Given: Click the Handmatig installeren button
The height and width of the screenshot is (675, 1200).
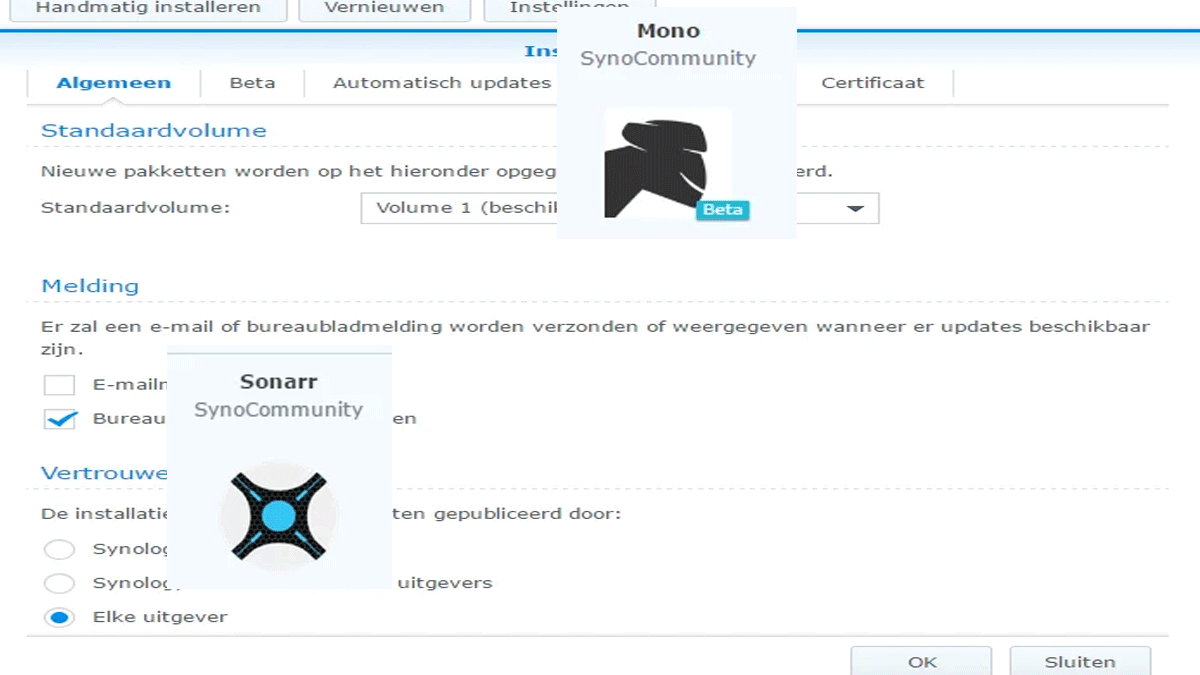Looking at the screenshot, I should [148, 8].
